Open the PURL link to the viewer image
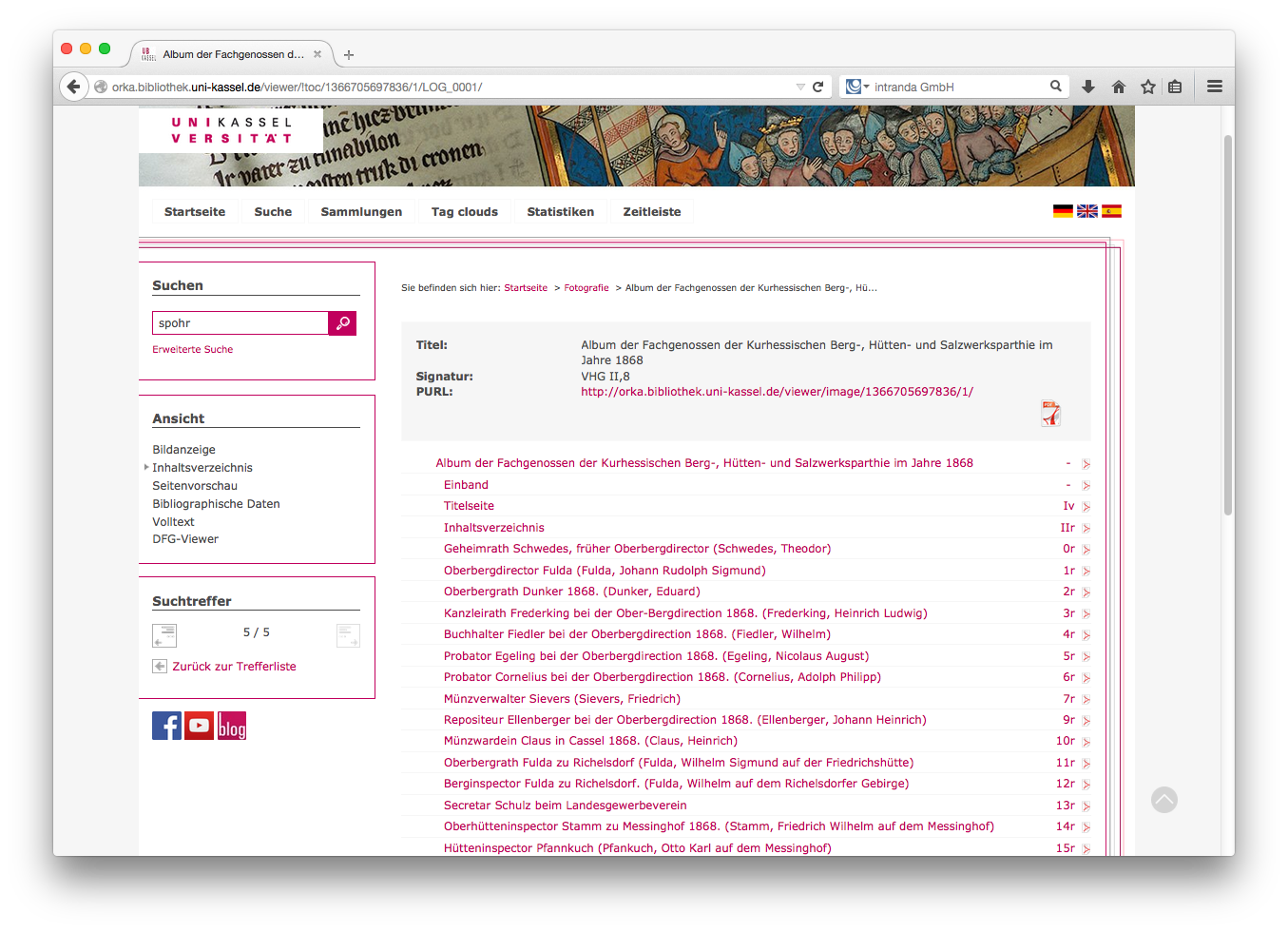This screenshot has width=1288, height=932. pyautogui.click(x=777, y=392)
